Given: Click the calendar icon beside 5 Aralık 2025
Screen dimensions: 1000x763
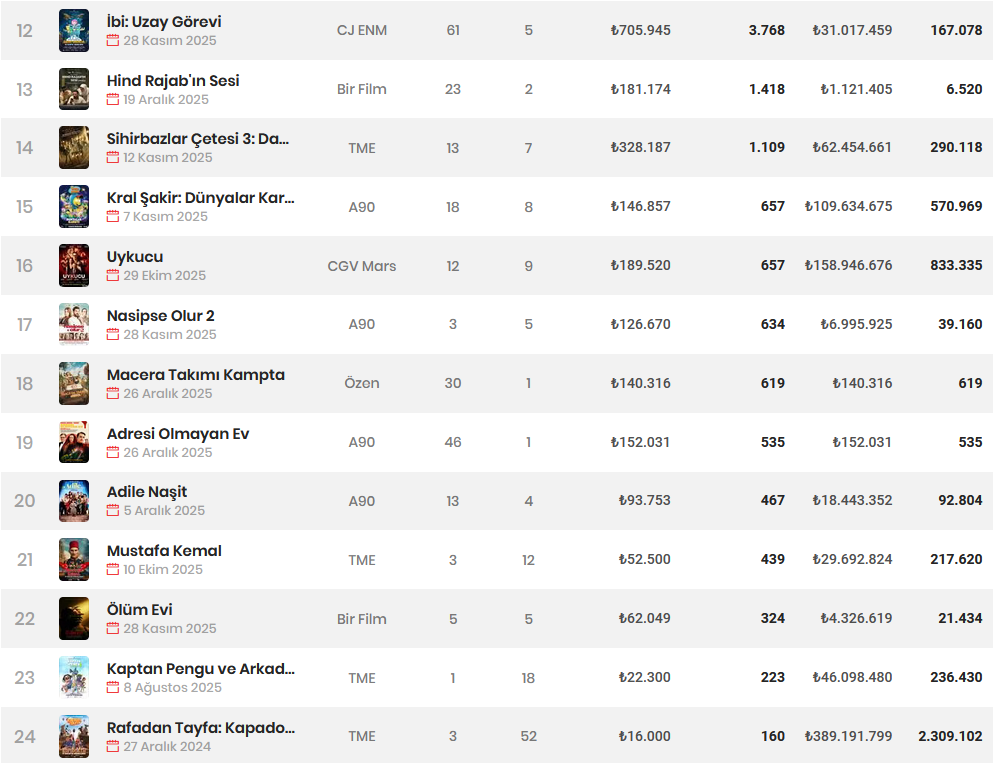Looking at the screenshot, I should coord(113,510).
